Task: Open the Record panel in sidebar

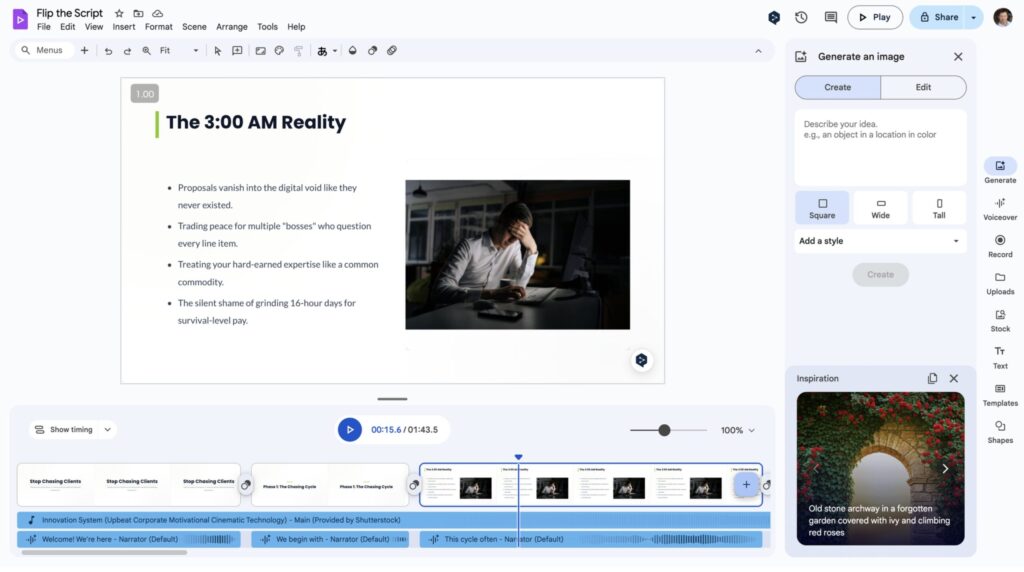Action: tap(1000, 245)
